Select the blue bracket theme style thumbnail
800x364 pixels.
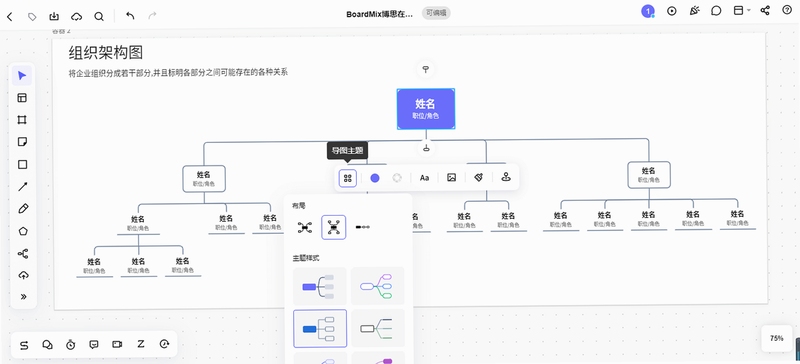[x=320, y=328]
